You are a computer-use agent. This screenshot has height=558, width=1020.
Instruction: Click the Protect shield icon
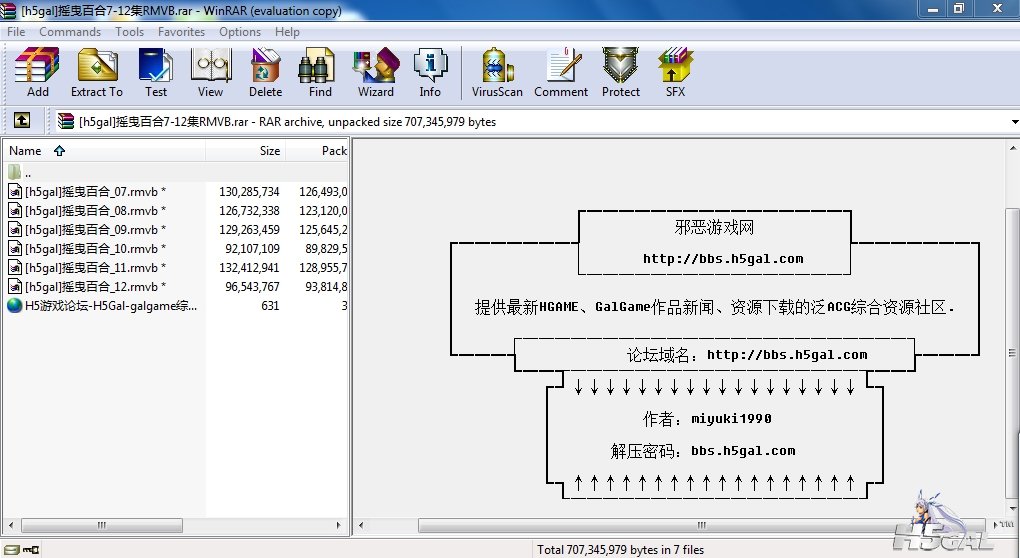coord(621,72)
